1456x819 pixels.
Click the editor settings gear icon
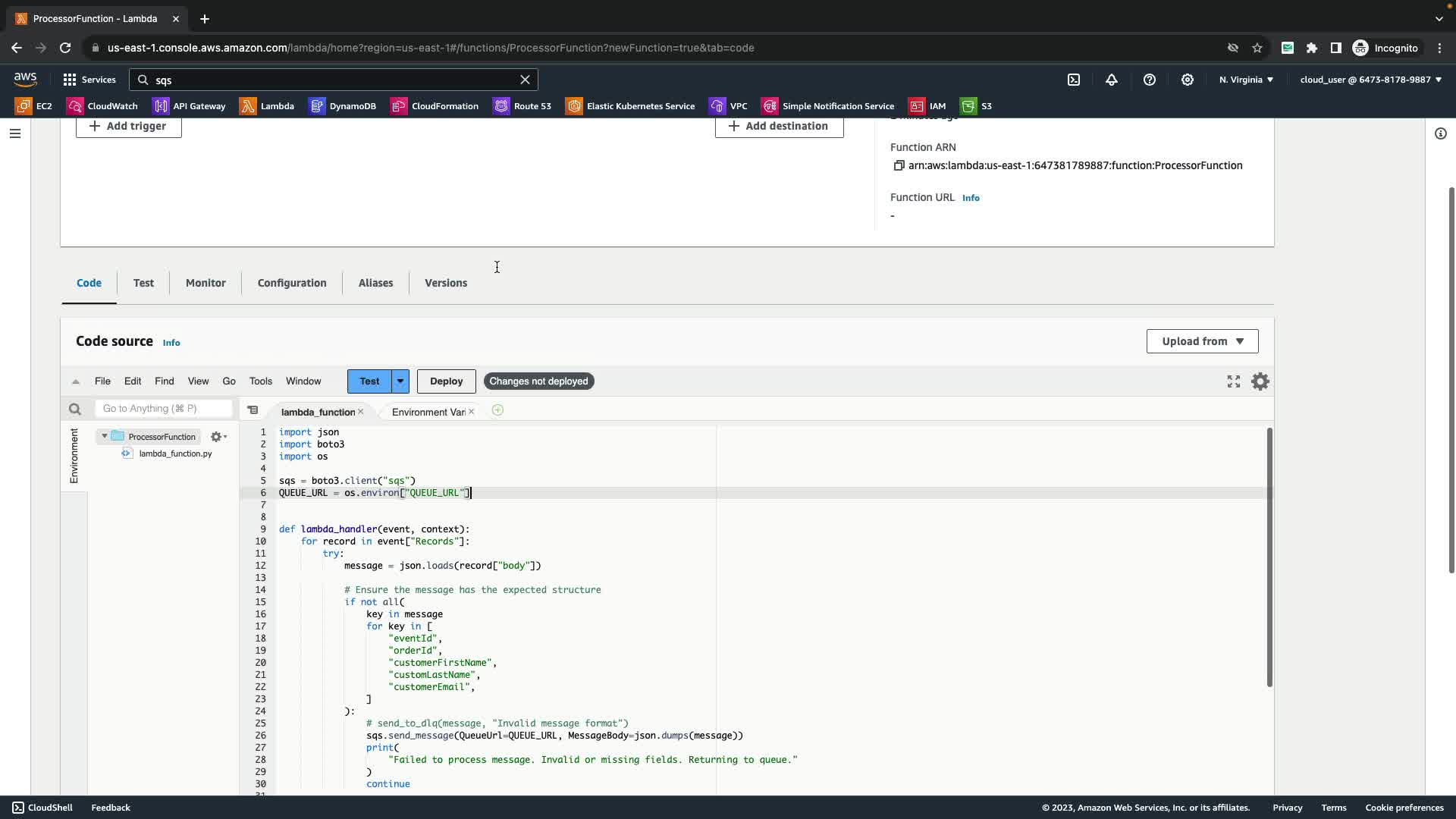click(x=1260, y=381)
